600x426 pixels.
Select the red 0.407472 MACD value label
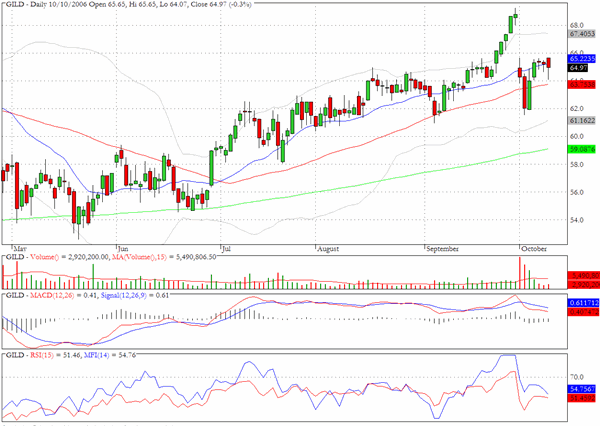[x=582, y=312]
